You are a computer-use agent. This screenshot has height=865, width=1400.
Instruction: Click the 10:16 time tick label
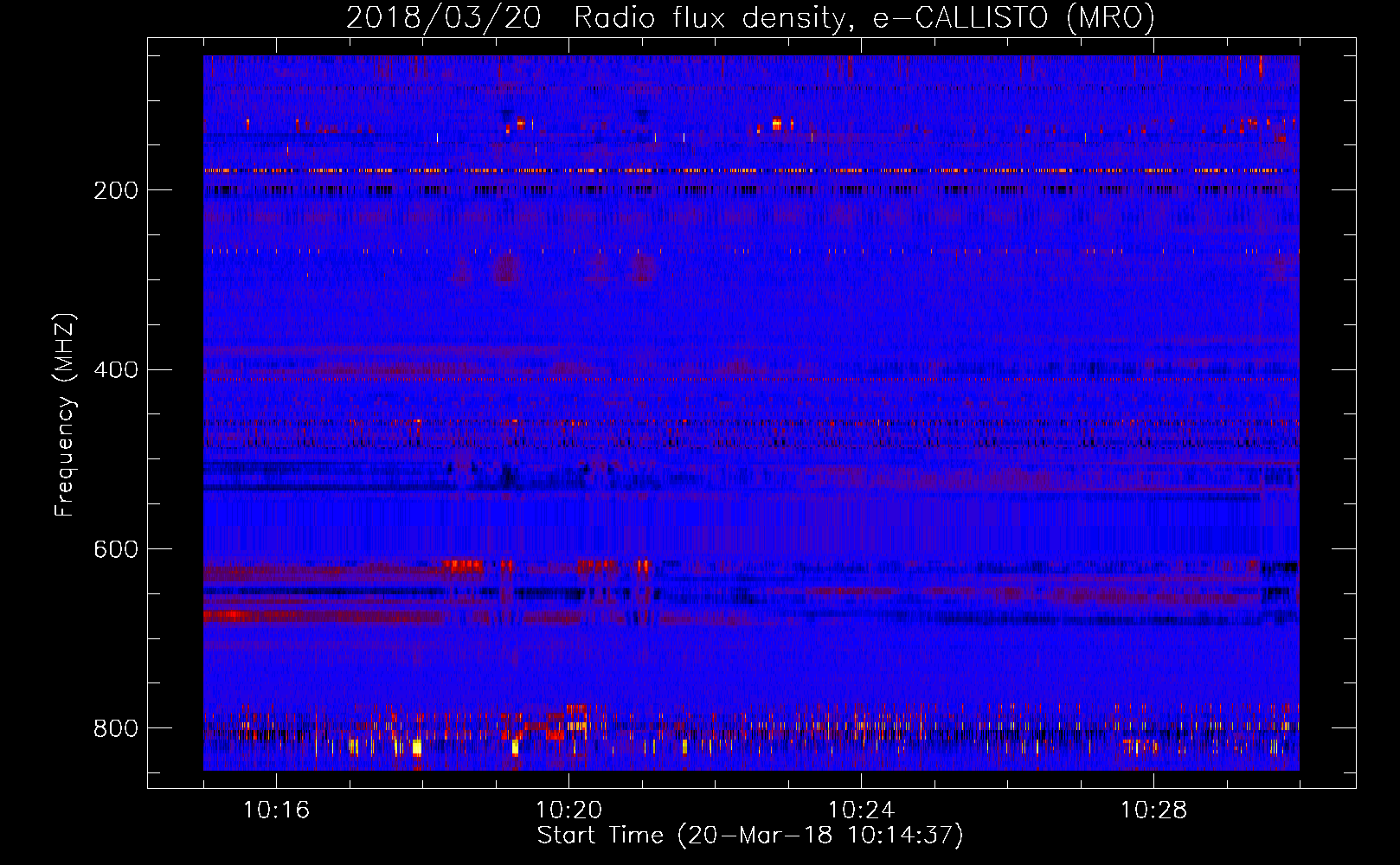pos(276,811)
